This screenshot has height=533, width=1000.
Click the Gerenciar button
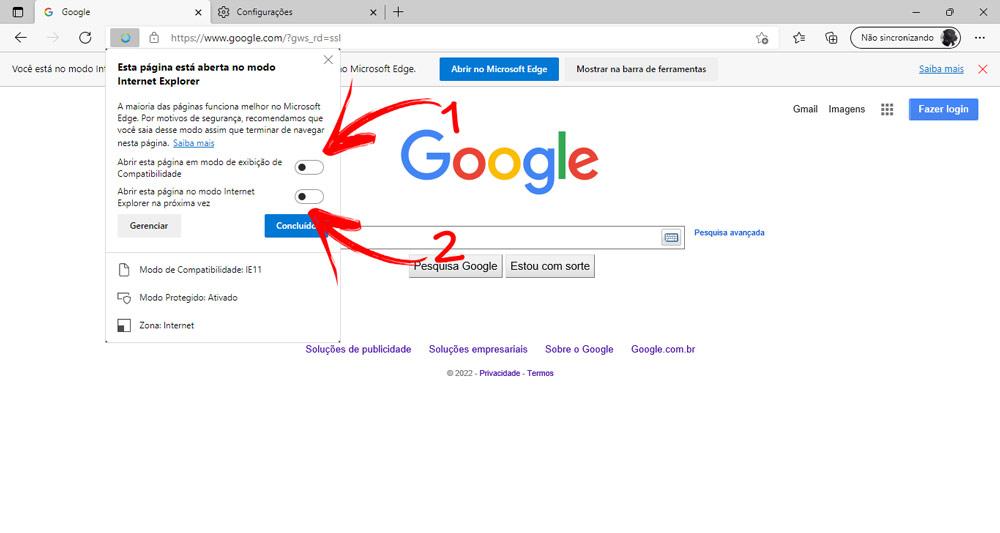(x=149, y=226)
